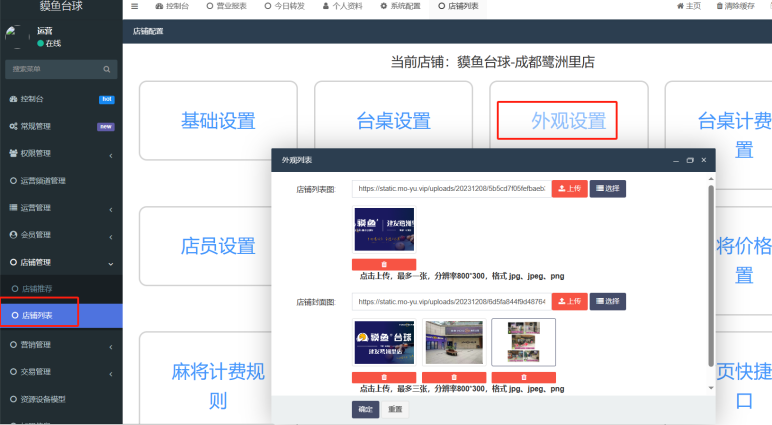Switch to the 个人资料 top tab

click(x=342, y=6)
